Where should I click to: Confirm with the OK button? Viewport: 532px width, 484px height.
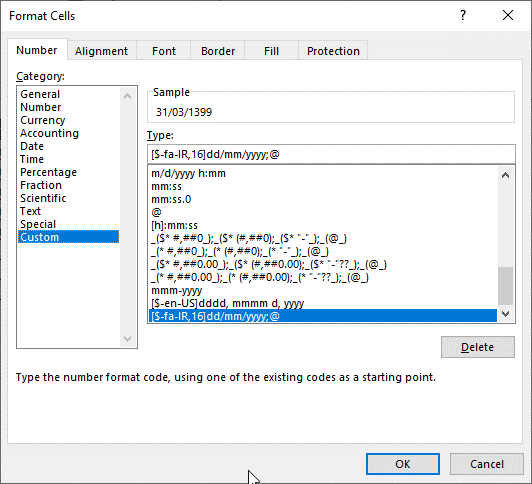point(403,464)
